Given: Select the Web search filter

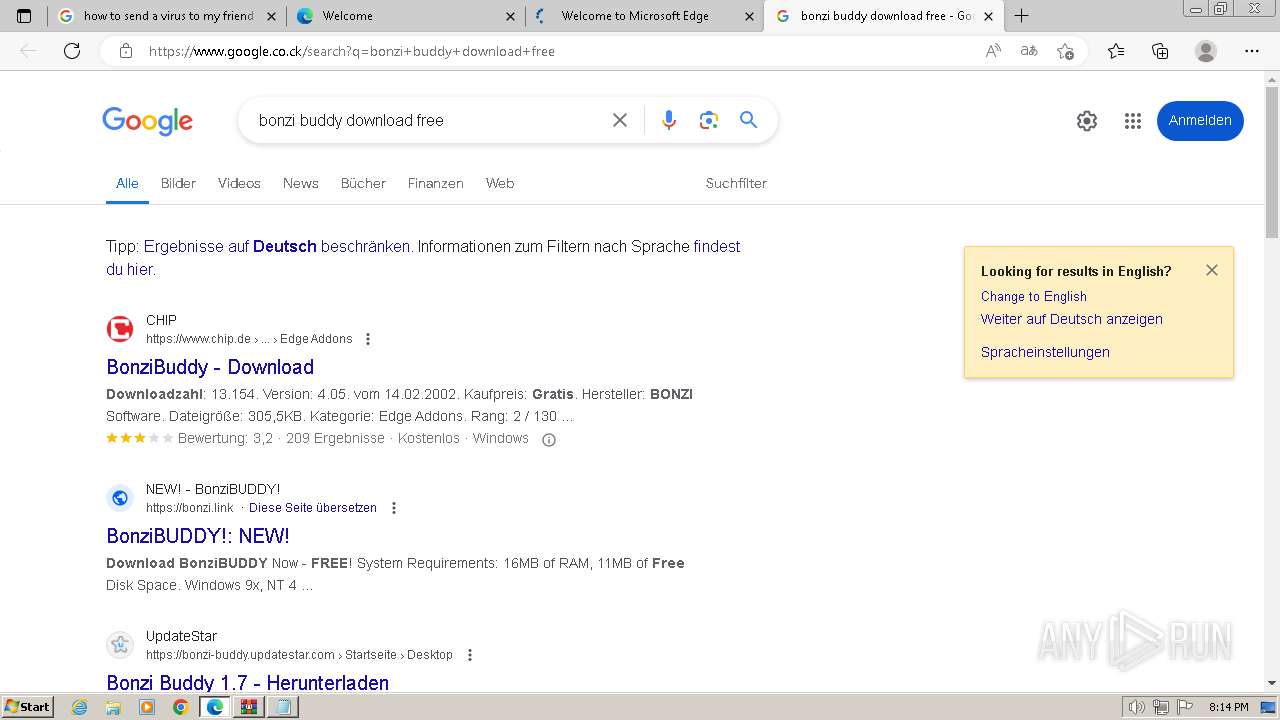Looking at the screenshot, I should pos(500,183).
